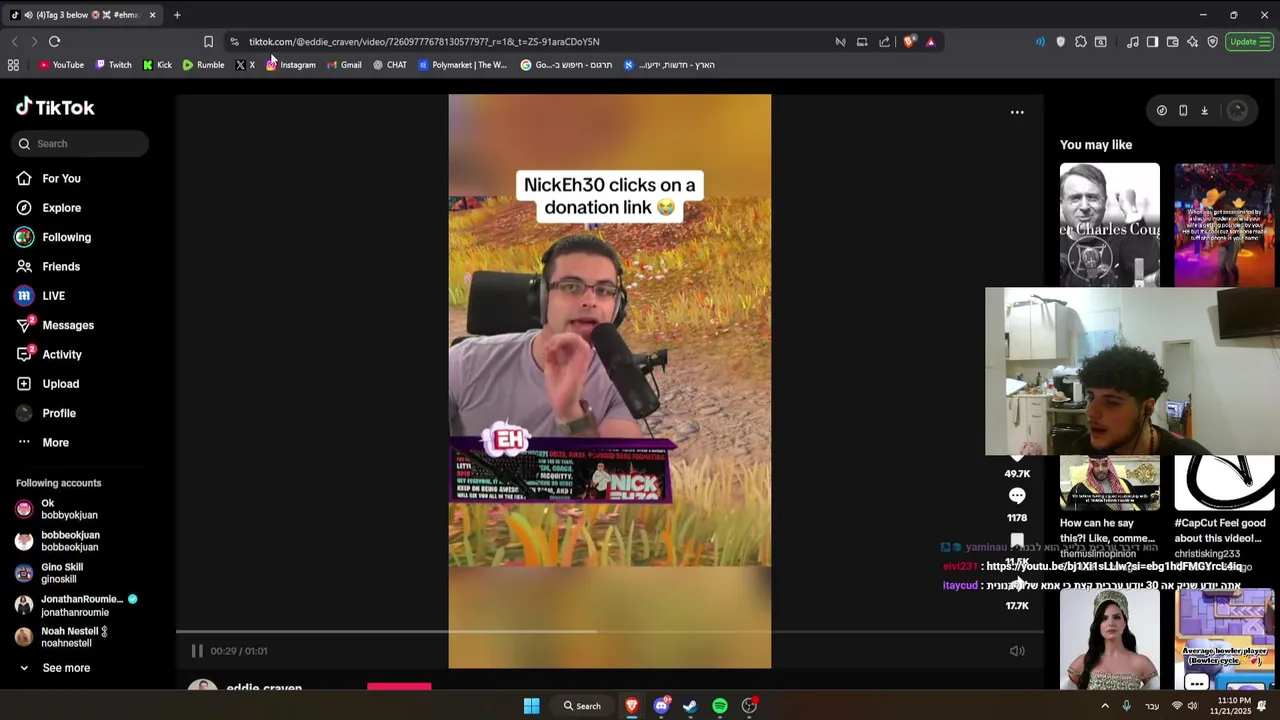Click the follow button beside eddie_craven
The width and height of the screenshot is (1280, 720).
[x=399, y=687]
